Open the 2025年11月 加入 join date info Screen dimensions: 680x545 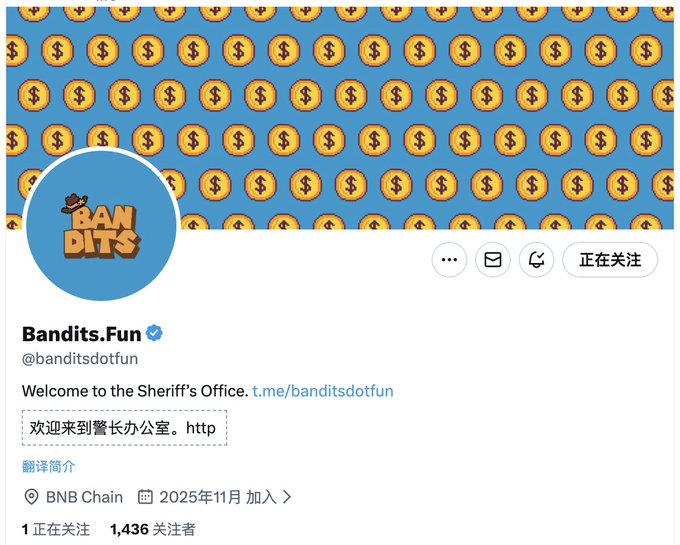(218, 497)
